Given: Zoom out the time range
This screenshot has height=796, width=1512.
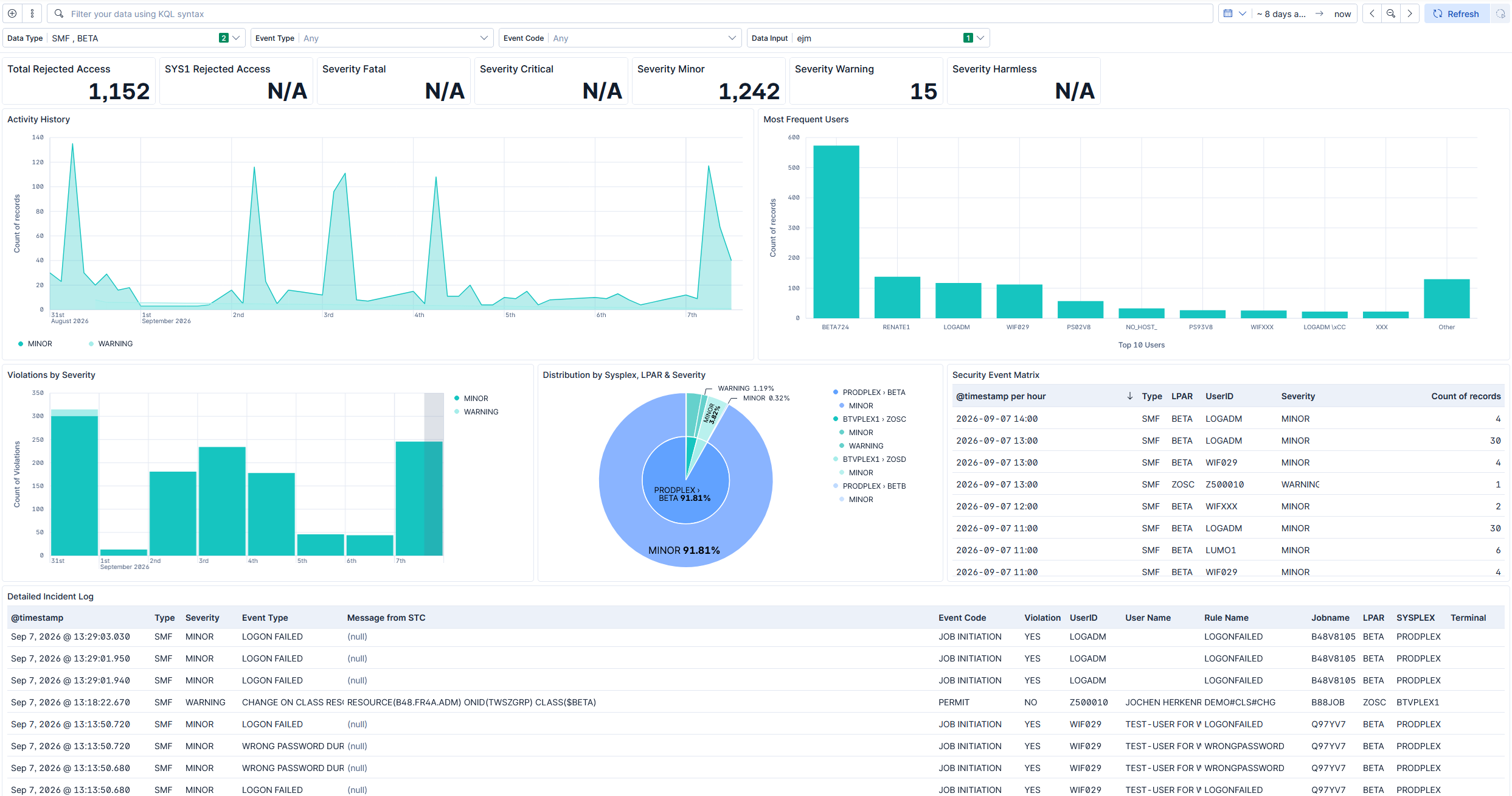Looking at the screenshot, I should coord(1391,13).
